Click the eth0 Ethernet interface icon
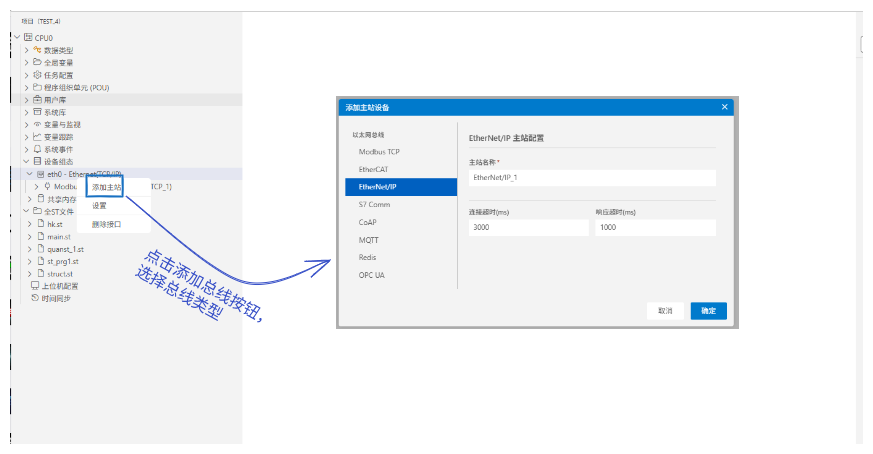Viewport: 873px width, 454px height. (40, 174)
